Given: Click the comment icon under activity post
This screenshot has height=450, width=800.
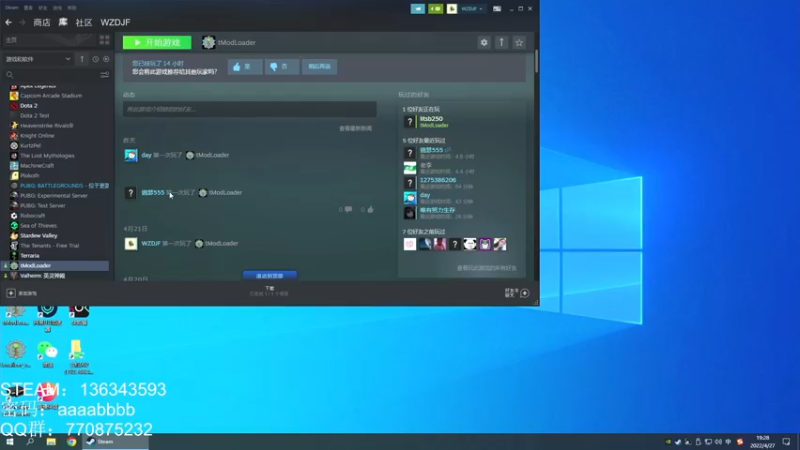Looking at the screenshot, I should click(348, 209).
